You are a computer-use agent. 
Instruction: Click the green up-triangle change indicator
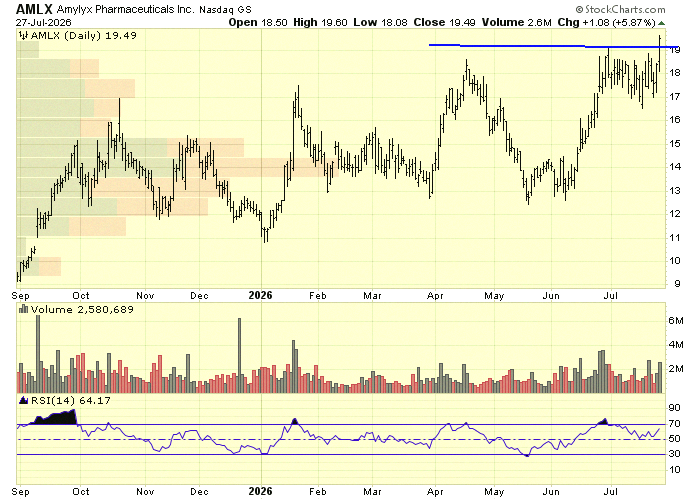(662, 23)
